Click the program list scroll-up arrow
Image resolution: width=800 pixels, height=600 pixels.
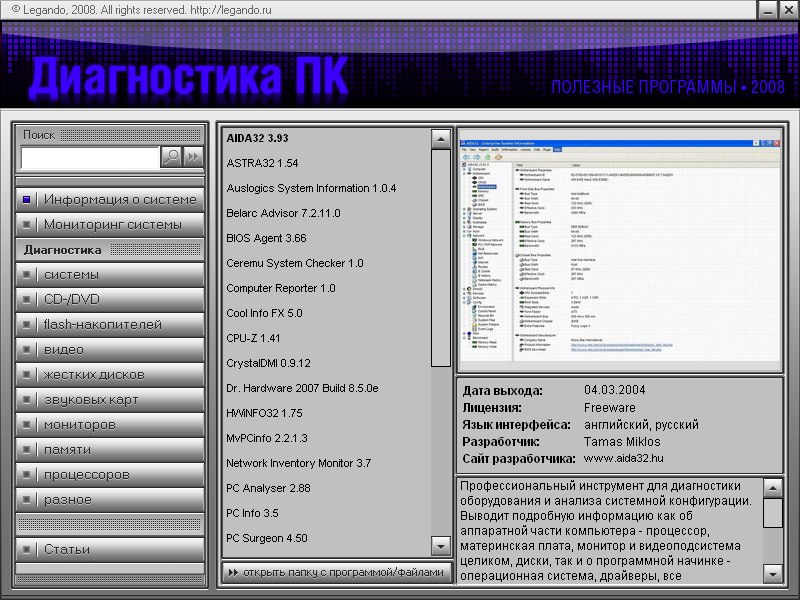(x=441, y=139)
